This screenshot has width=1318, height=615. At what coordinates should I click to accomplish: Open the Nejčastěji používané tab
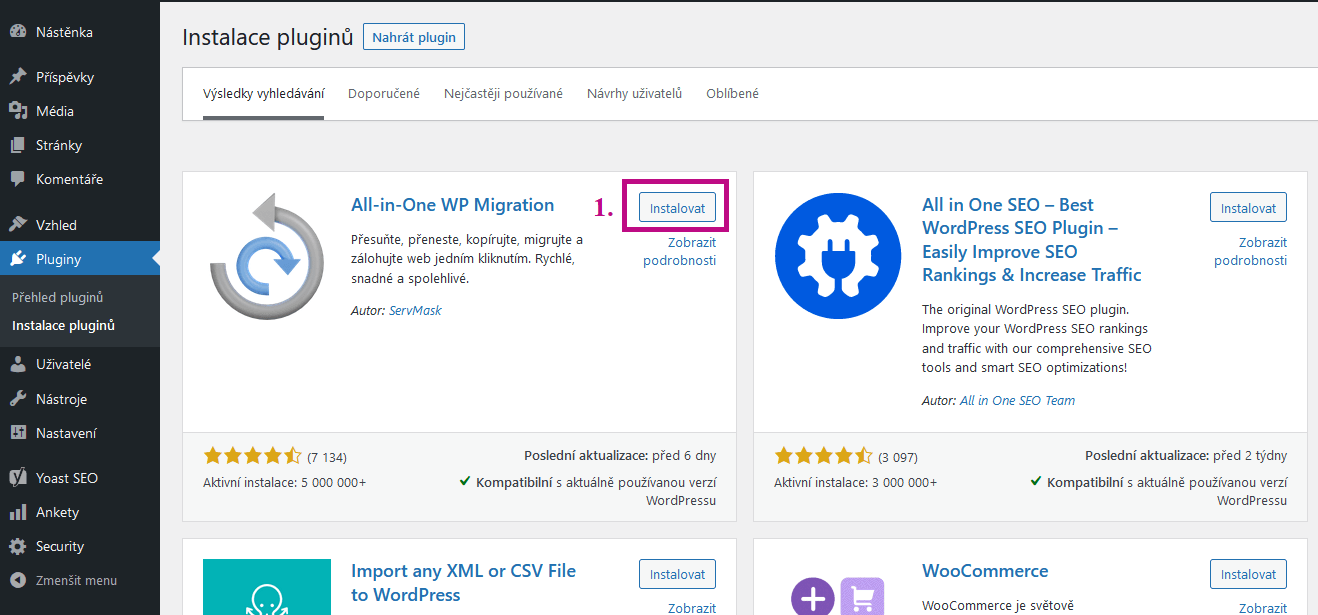tap(503, 94)
